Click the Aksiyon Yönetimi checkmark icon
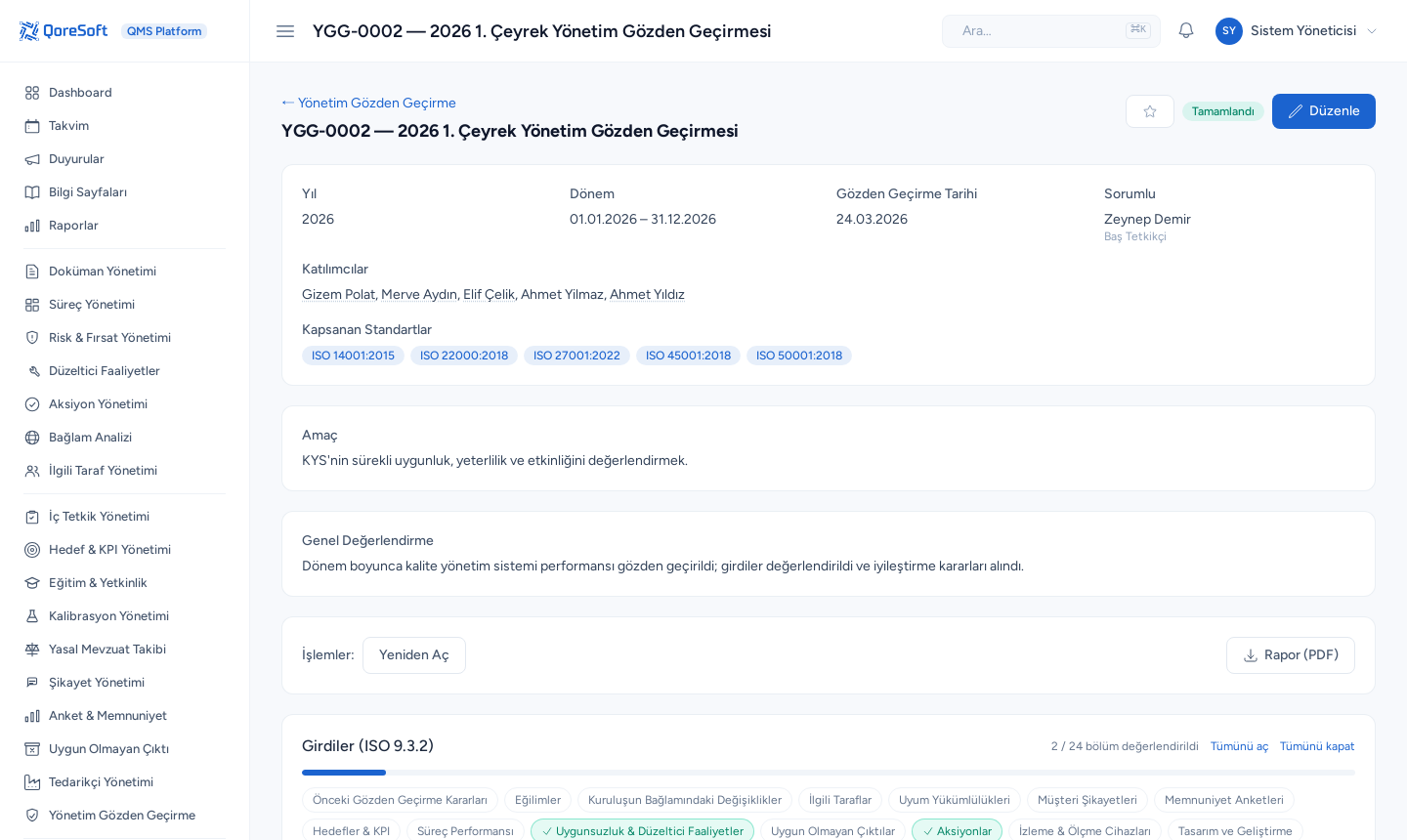This screenshot has height=840, width=1407. pyautogui.click(x=32, y=404)
